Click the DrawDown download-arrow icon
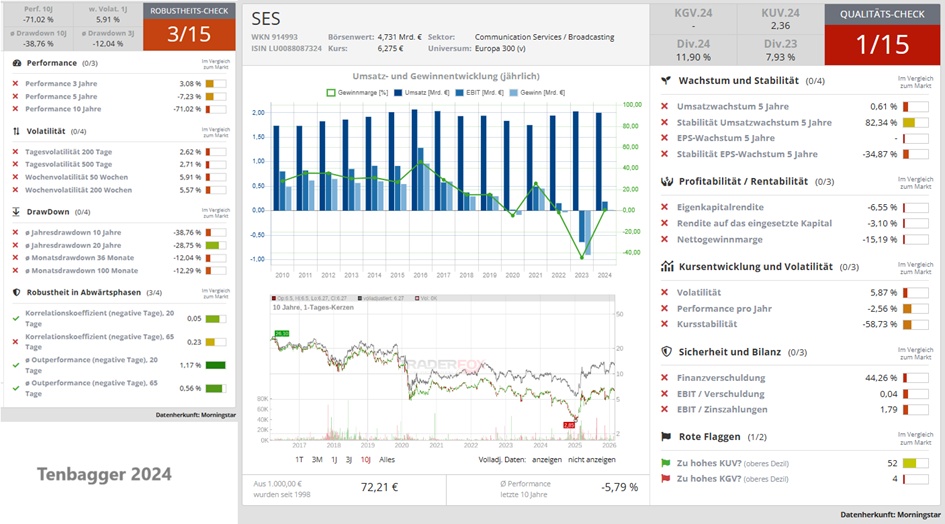 [x=17, y=211]
